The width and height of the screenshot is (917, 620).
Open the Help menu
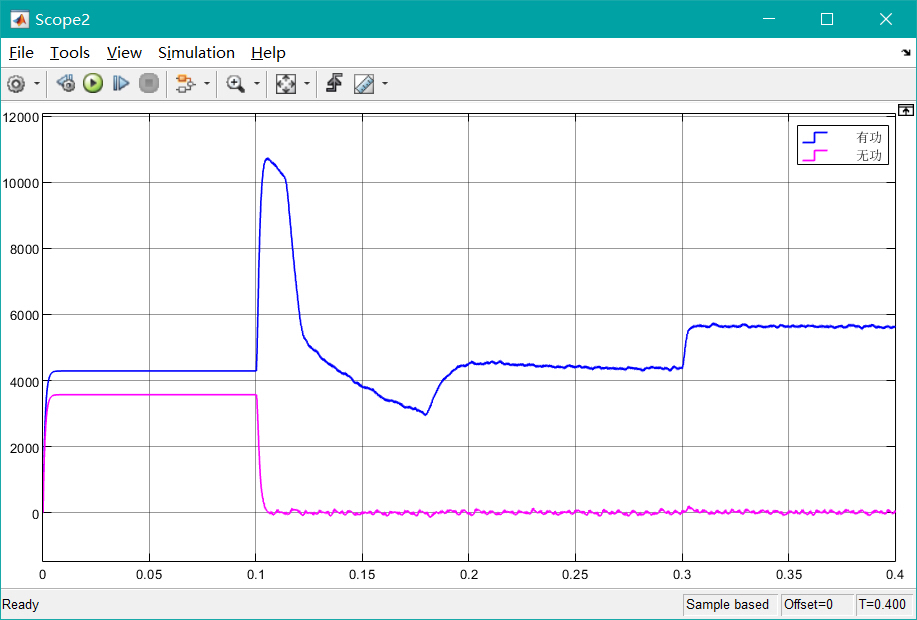tap(268, 53)
